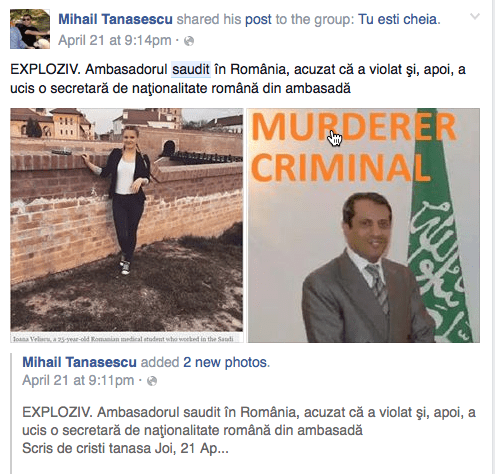Open the 'Tu esti cheia' group link
Image resolution: width=495 pixels, height=474 pixels.
click(x=397, y=19)
